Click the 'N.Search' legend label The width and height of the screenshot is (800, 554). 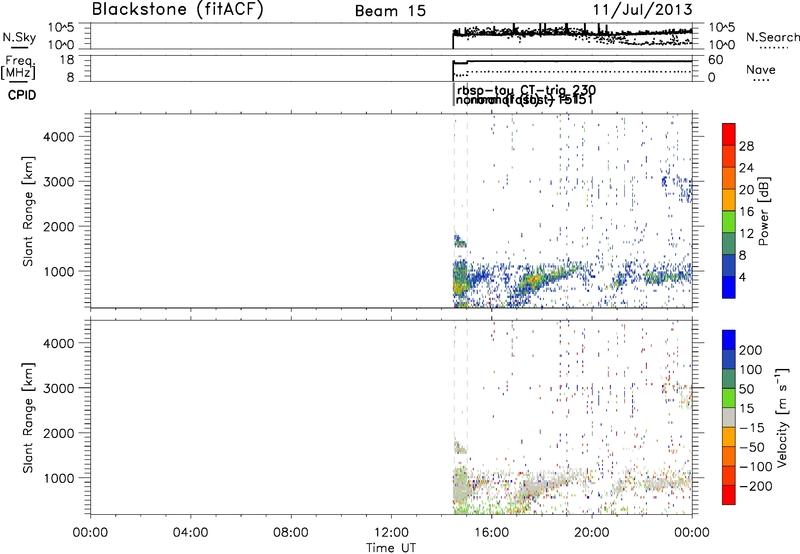[x=773, y=37]
